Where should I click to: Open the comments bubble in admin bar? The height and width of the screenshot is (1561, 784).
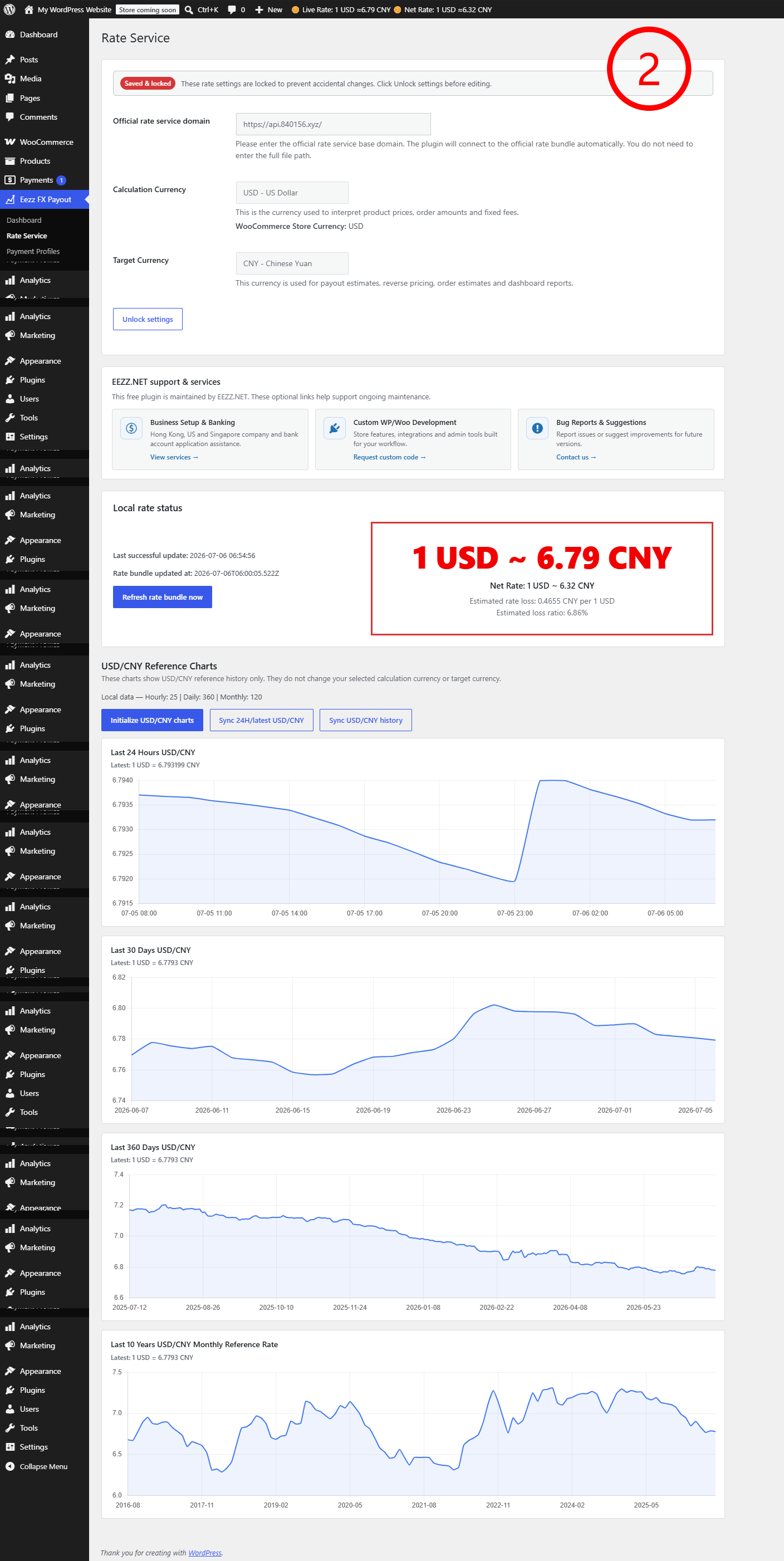point(236,9)
